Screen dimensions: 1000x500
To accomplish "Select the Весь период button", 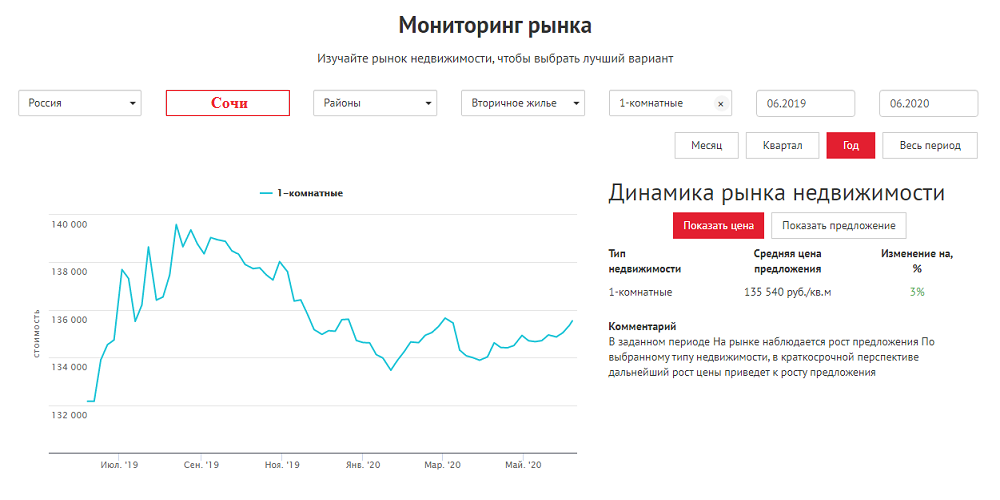I will point(930,145).
